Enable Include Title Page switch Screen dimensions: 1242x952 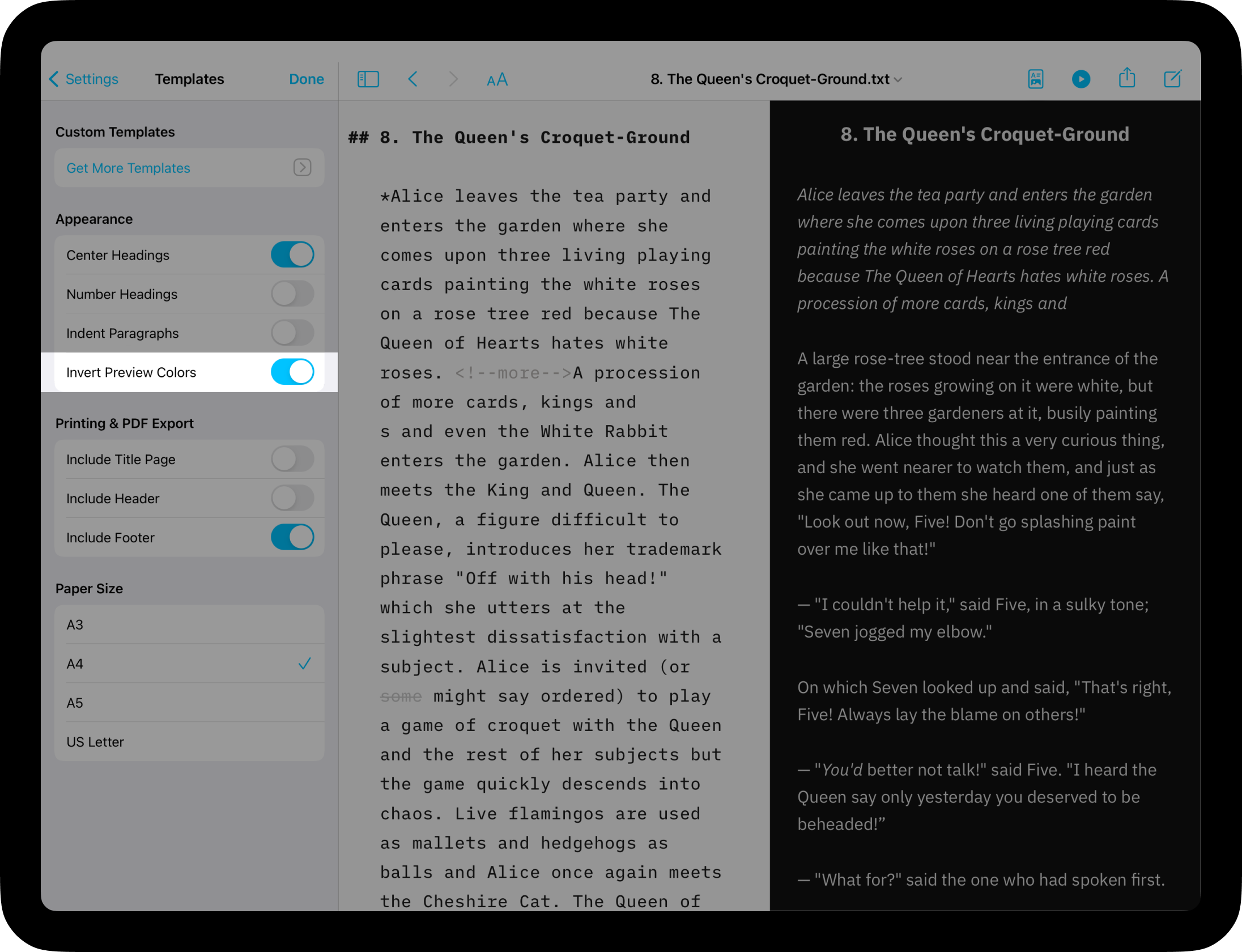pyautogui.click(x=292, y=460)
